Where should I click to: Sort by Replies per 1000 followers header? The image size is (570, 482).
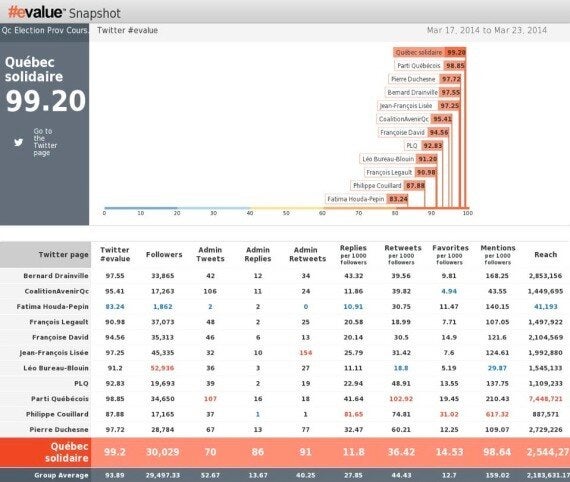tap(353, 254)
